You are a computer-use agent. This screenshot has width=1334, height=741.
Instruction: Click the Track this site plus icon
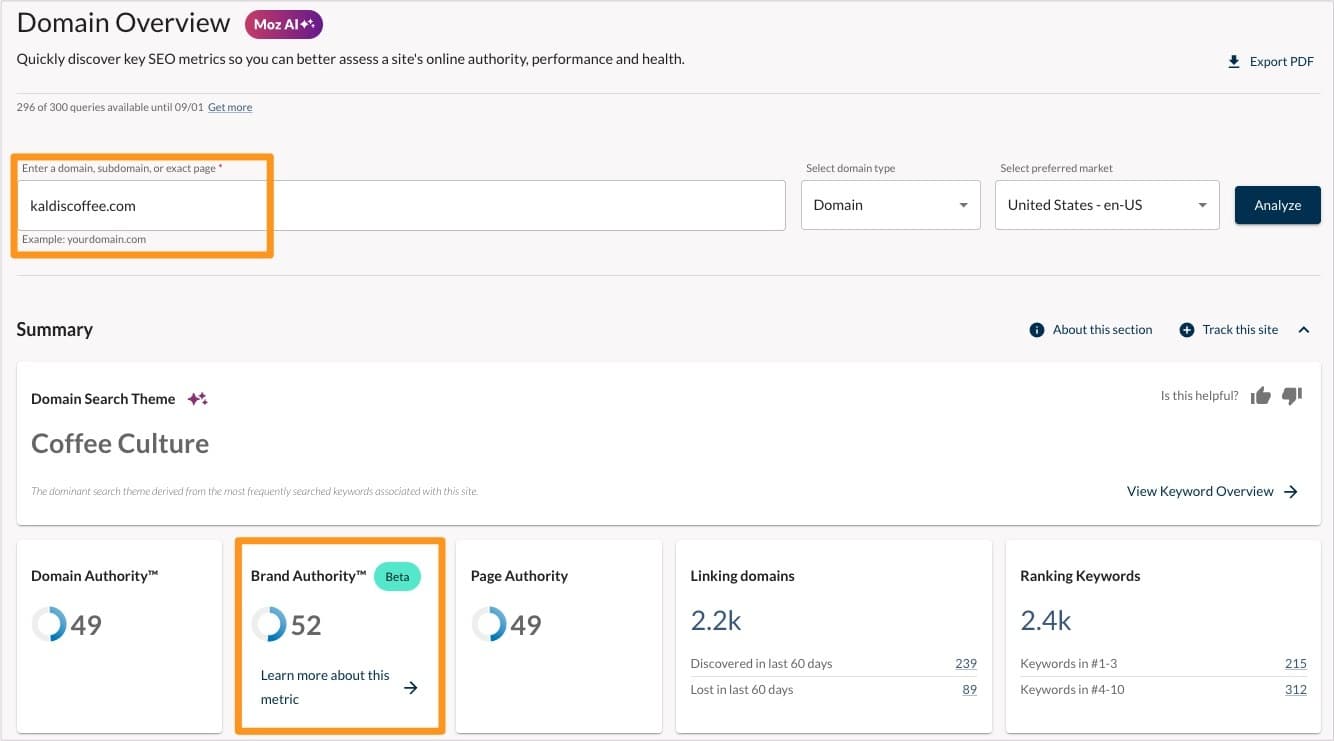tap(1187, 330)
